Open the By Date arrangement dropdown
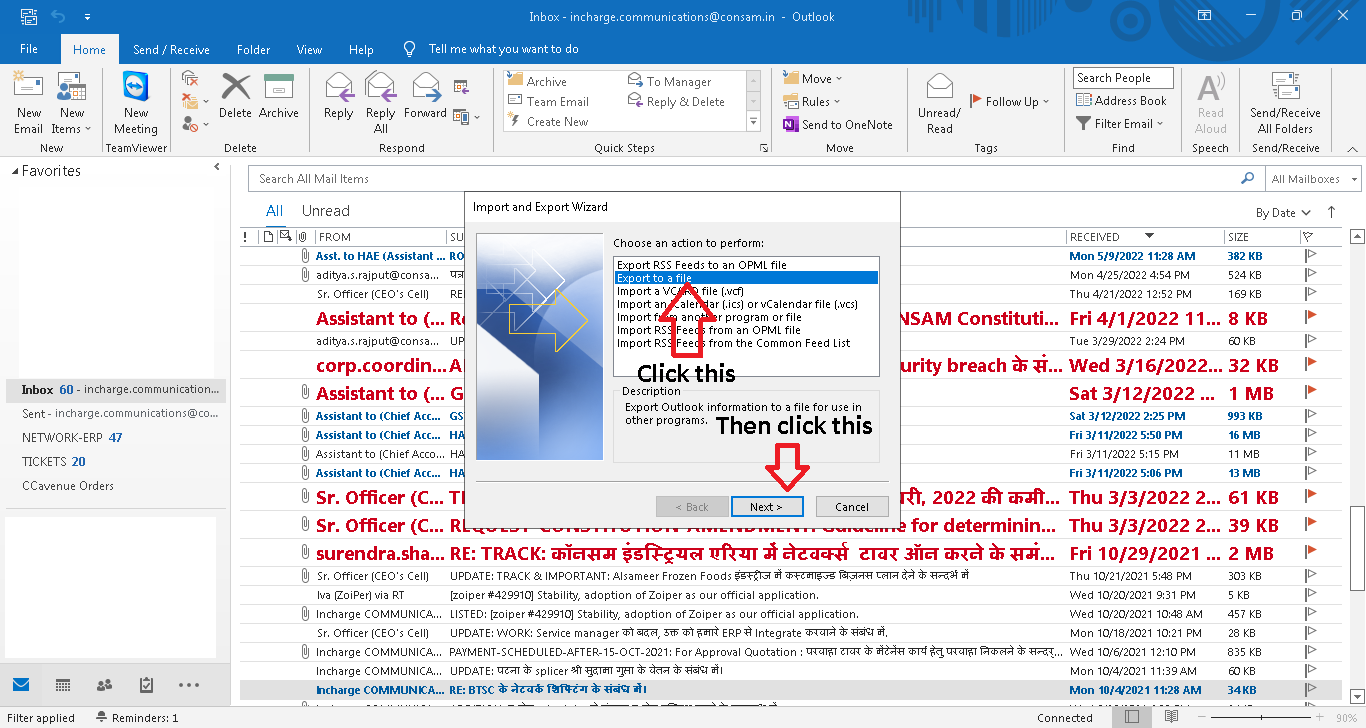This screenshot has height=728, width=1366. [x=1282, y=213]
